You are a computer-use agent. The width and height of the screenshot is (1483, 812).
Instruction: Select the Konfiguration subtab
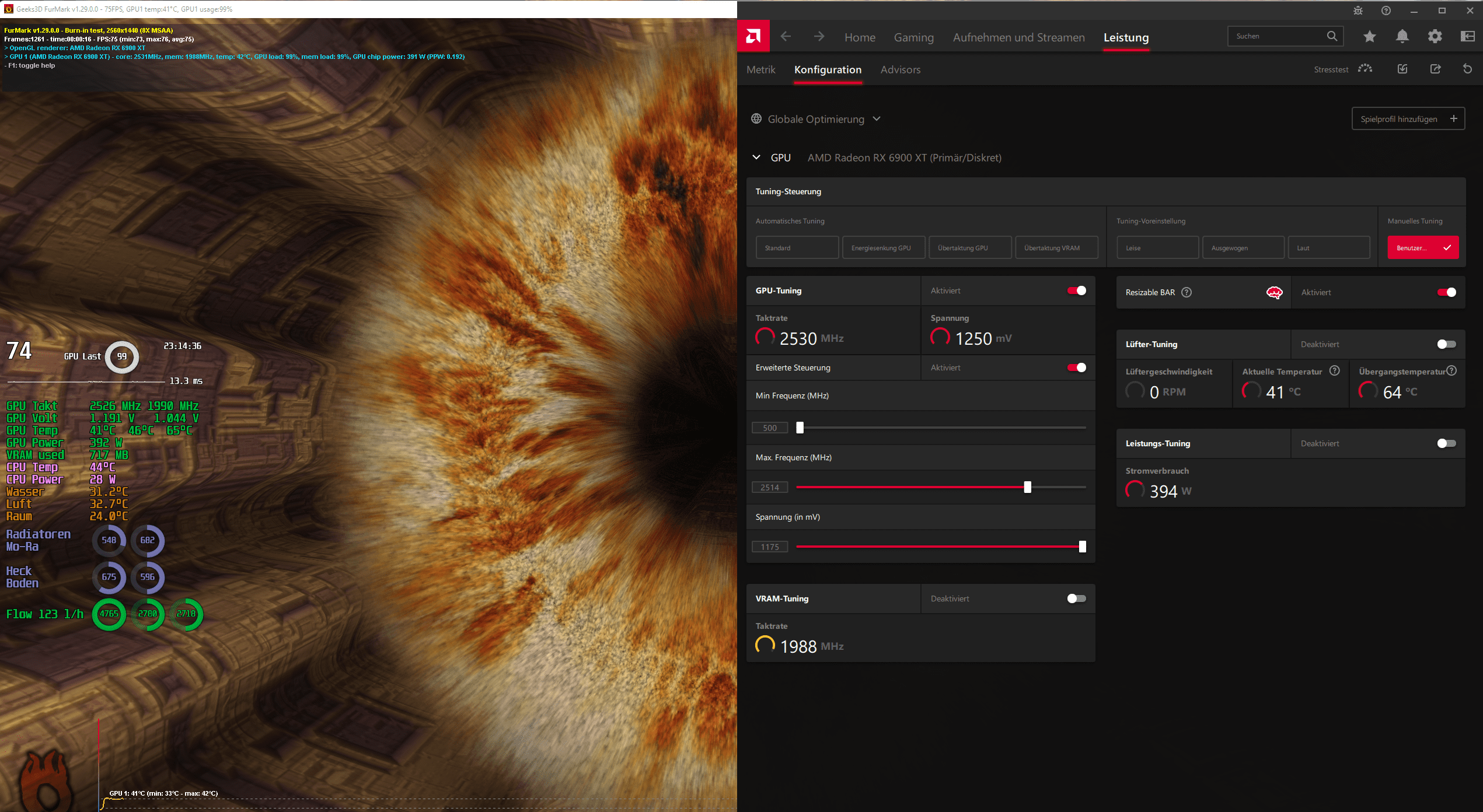828,69
